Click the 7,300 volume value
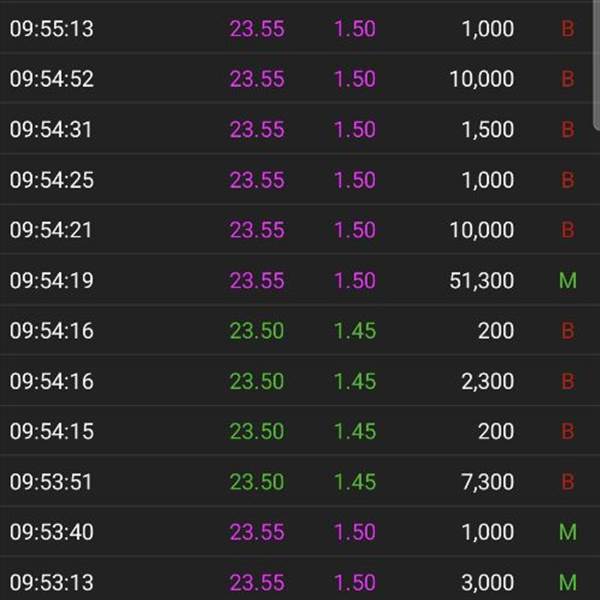This screenshot has width=600, height=600. tap(488, 482)
